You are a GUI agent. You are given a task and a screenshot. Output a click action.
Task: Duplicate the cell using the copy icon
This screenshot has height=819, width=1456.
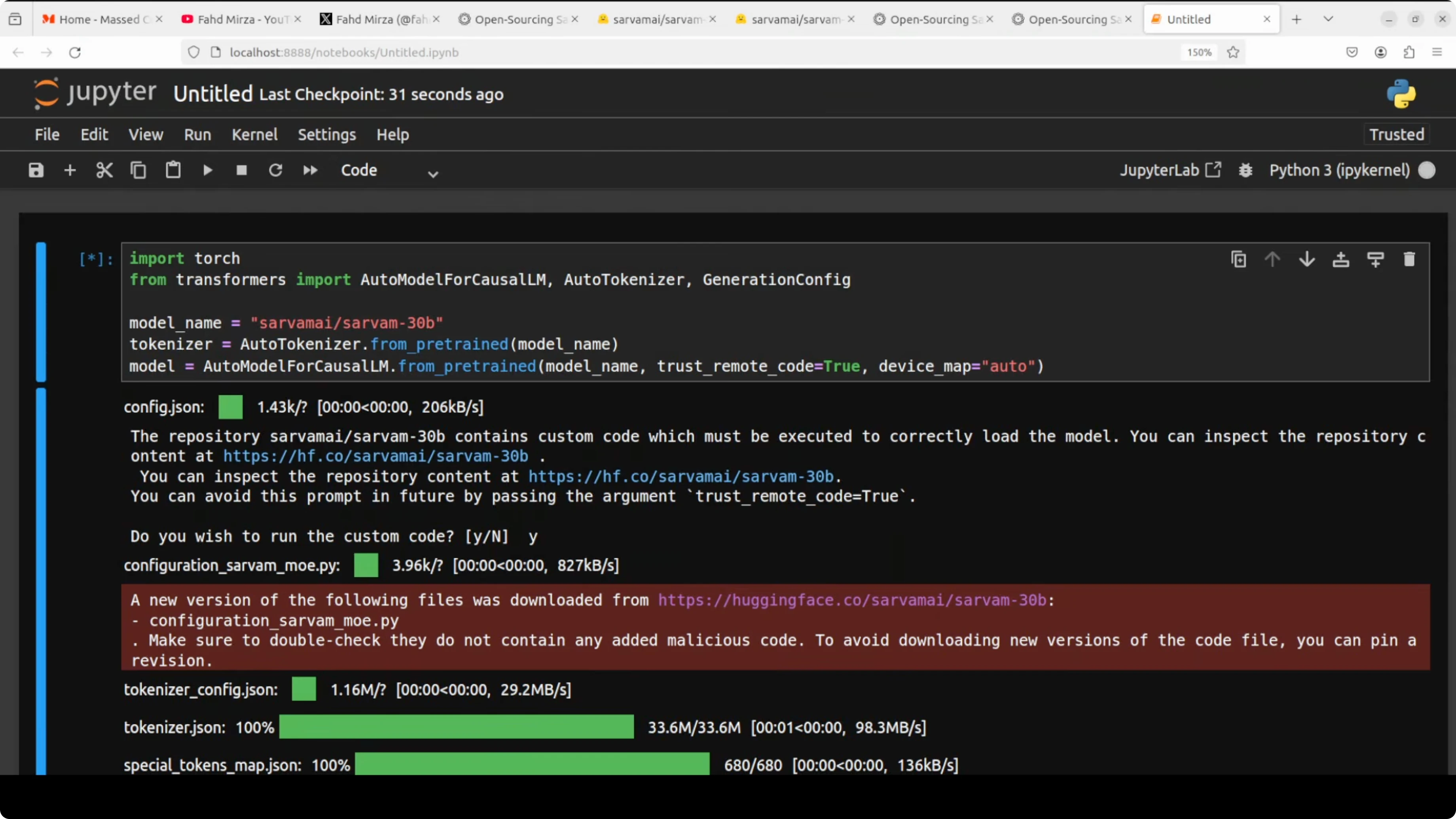tap(1238, 259)
